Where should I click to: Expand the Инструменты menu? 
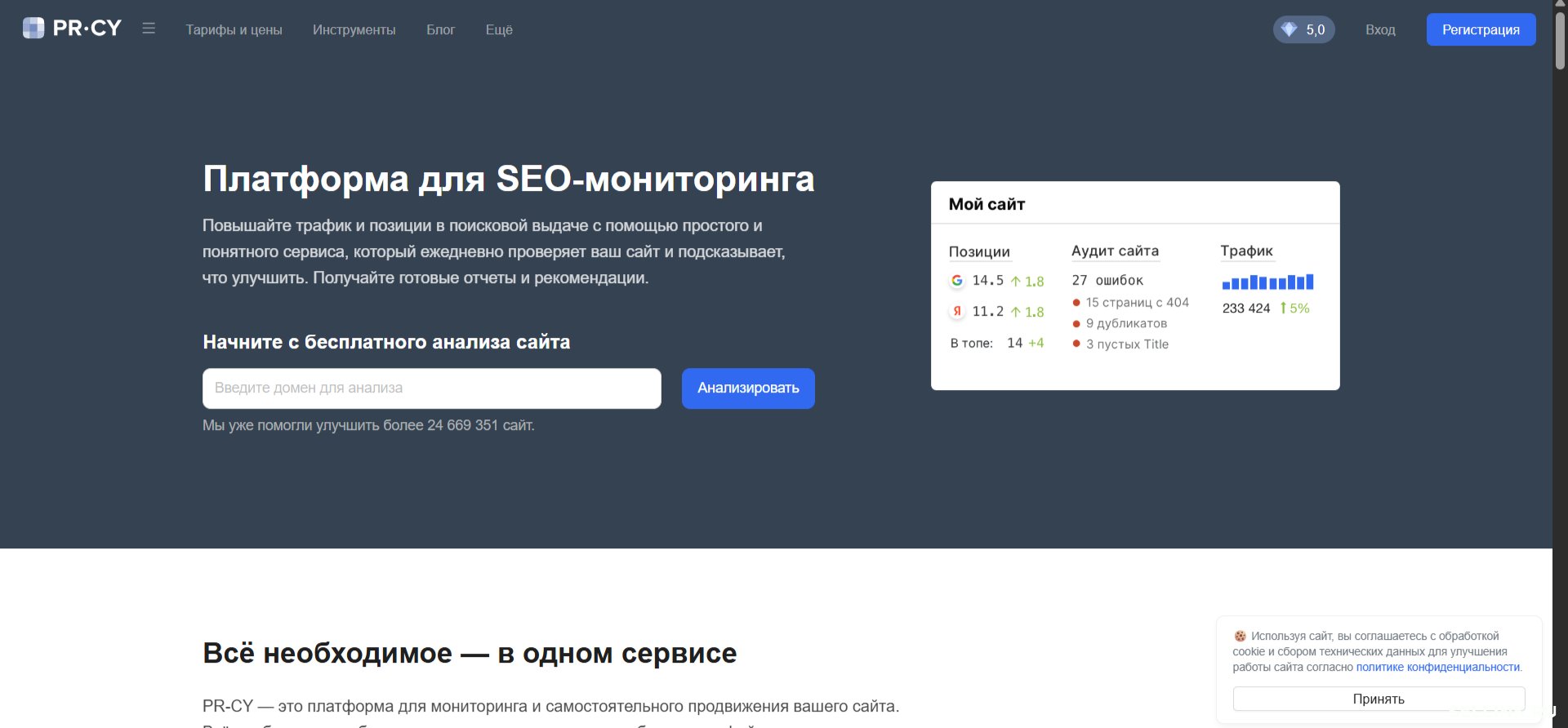point(354,29)
